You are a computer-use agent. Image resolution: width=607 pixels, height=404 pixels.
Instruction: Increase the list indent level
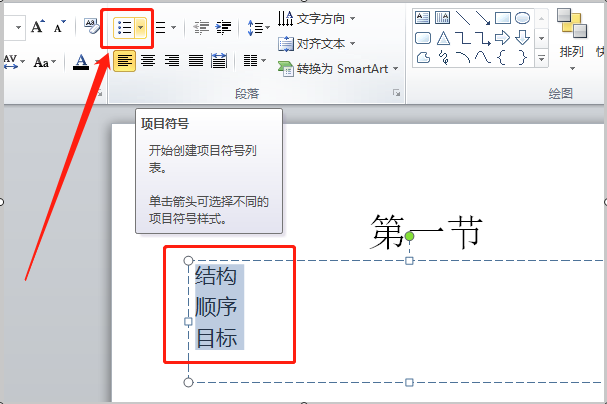[223, 27]
